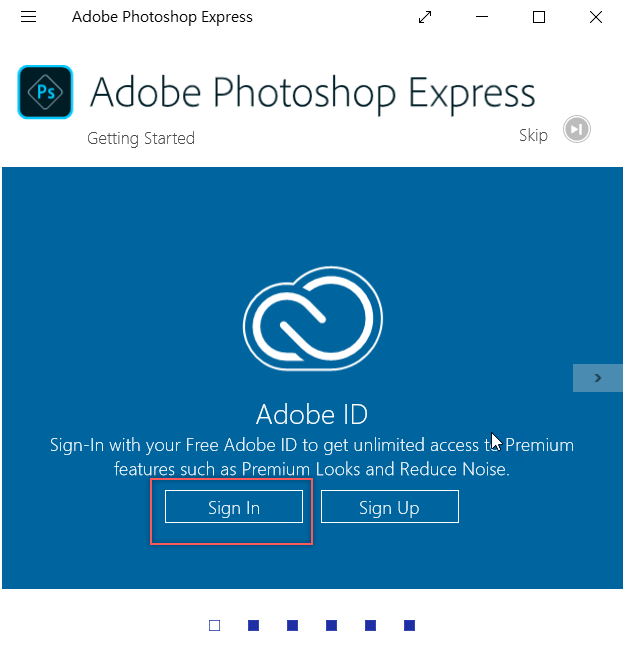Click the Skip text link
This screenshot has height=661, width=625.
point(533,135)
